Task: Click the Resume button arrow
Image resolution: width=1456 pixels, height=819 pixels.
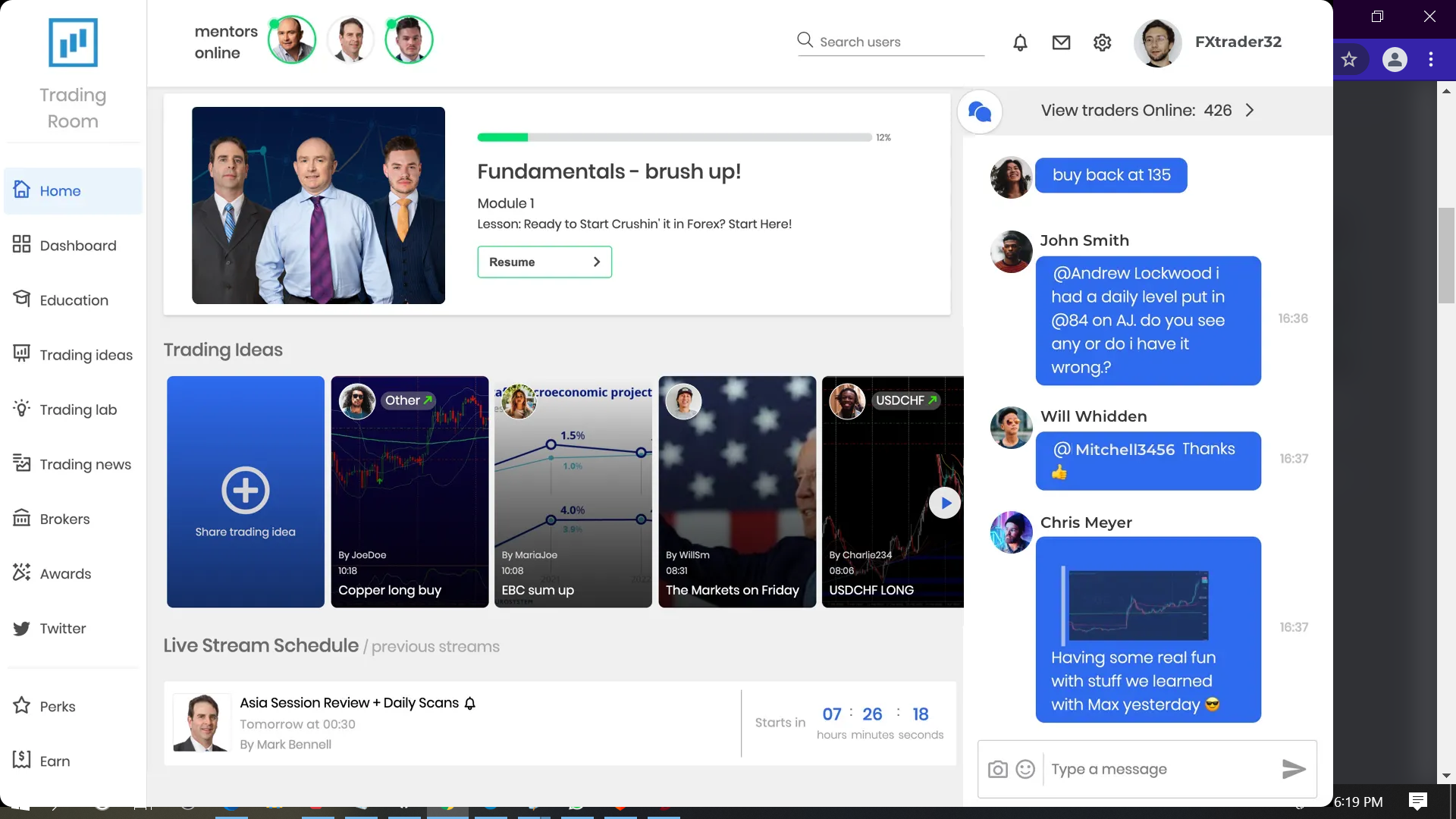Action: tap(597, 262)
